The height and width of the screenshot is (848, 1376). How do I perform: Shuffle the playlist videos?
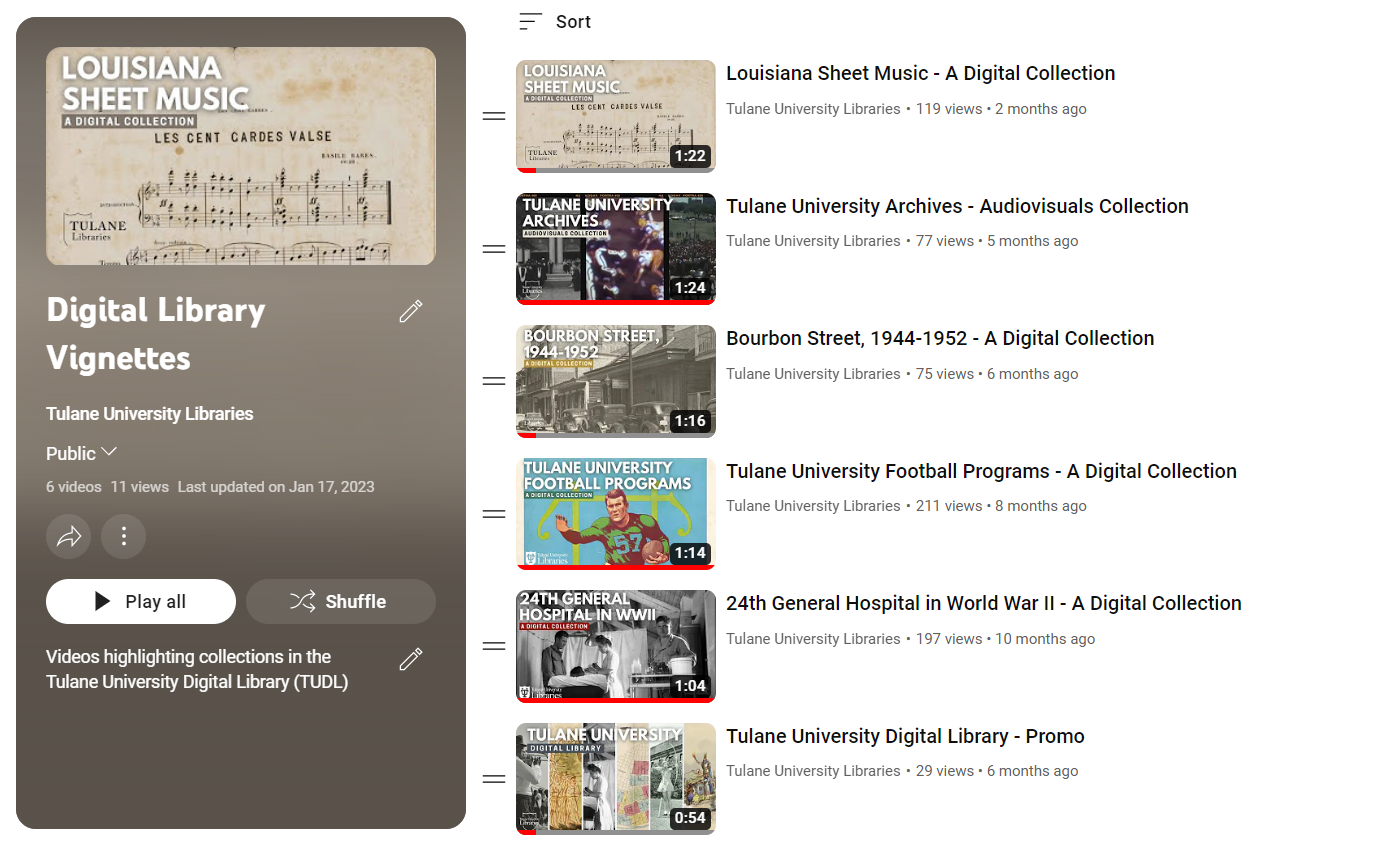(x=341, y=601)
